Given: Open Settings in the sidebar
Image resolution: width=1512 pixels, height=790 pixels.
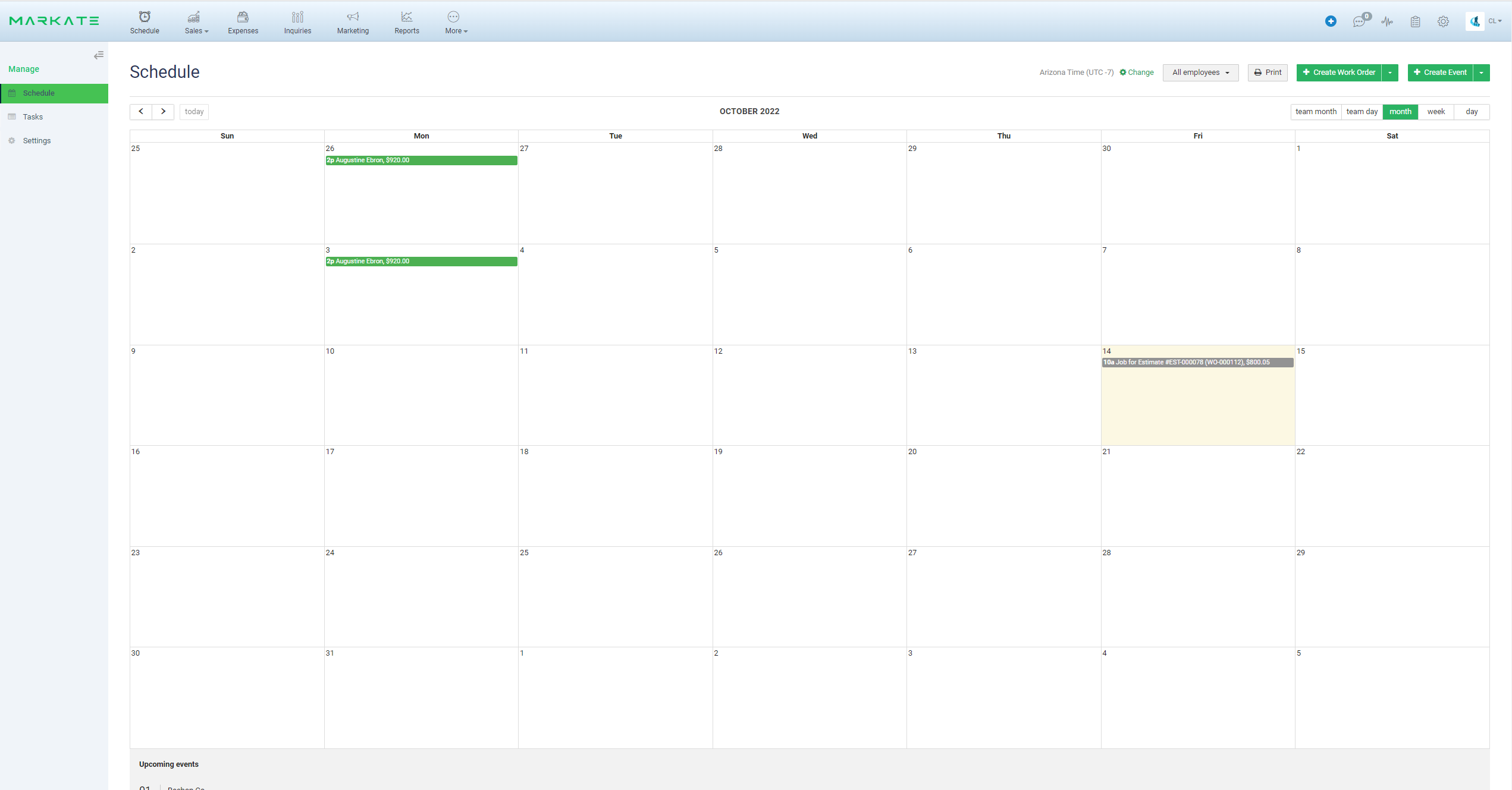Looking at the screenshot, I should 37,141.
